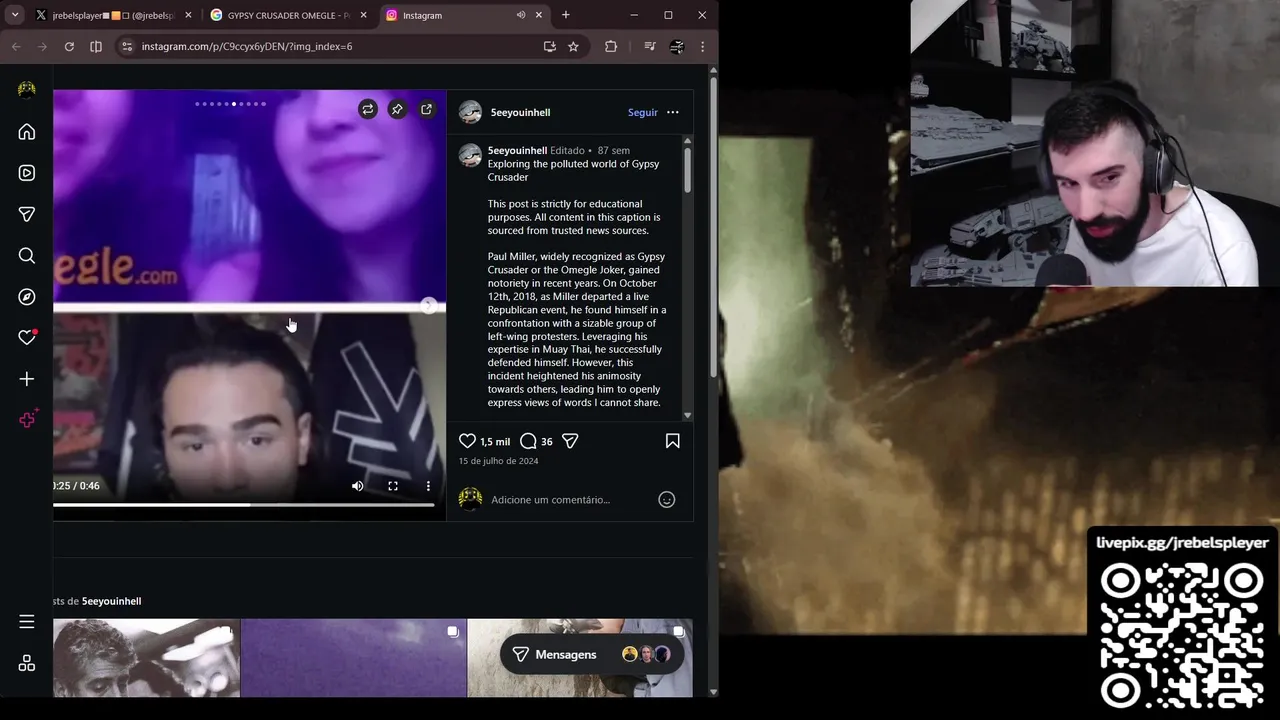
Task: Open the Instagram search magnifier icon
Action: (x=27, y=256)
